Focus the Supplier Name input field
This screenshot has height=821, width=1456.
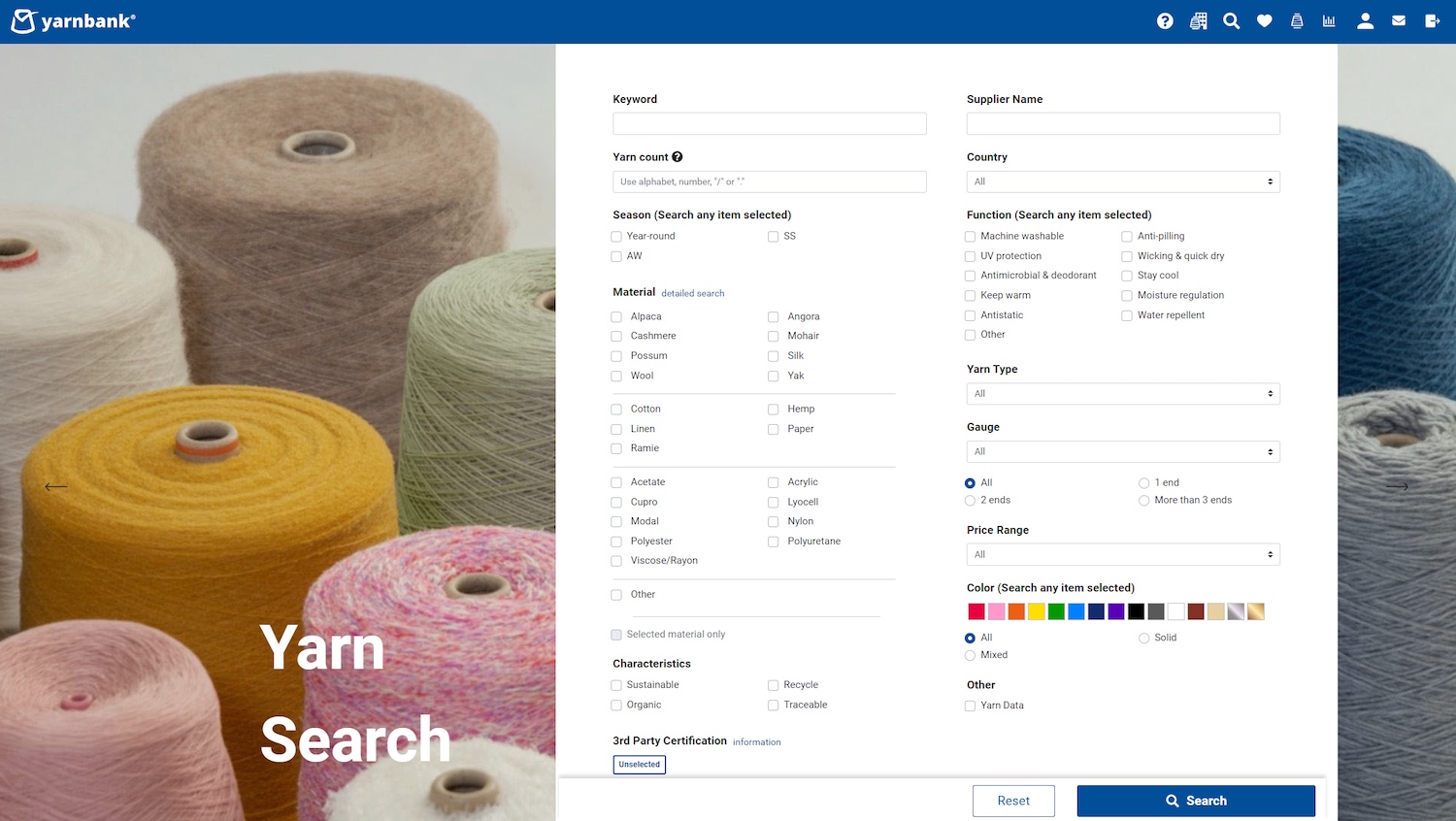[1123, 123]
